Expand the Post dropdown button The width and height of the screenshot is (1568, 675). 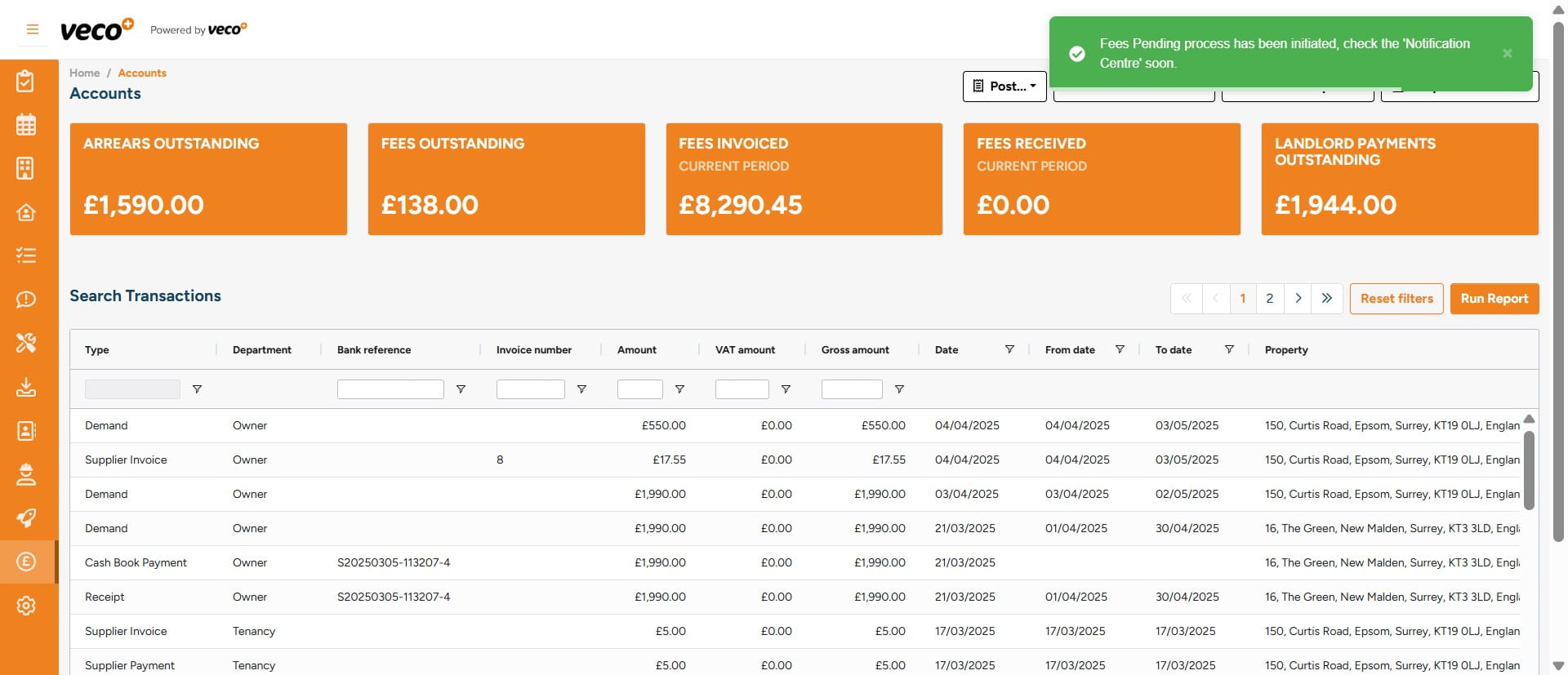pos(1004,87)
